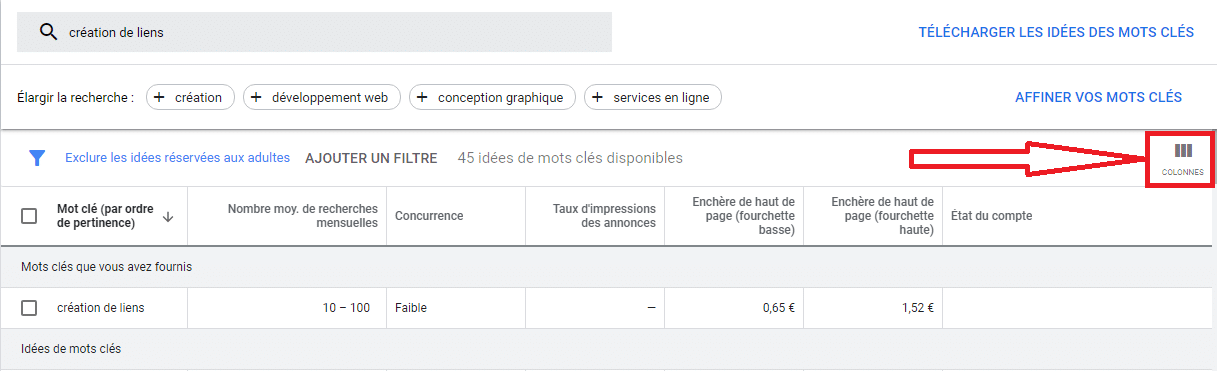Click 'Exclure les idées réservées aux adultes'
The width and height of the screenshot is (1217, 371).
177,158
